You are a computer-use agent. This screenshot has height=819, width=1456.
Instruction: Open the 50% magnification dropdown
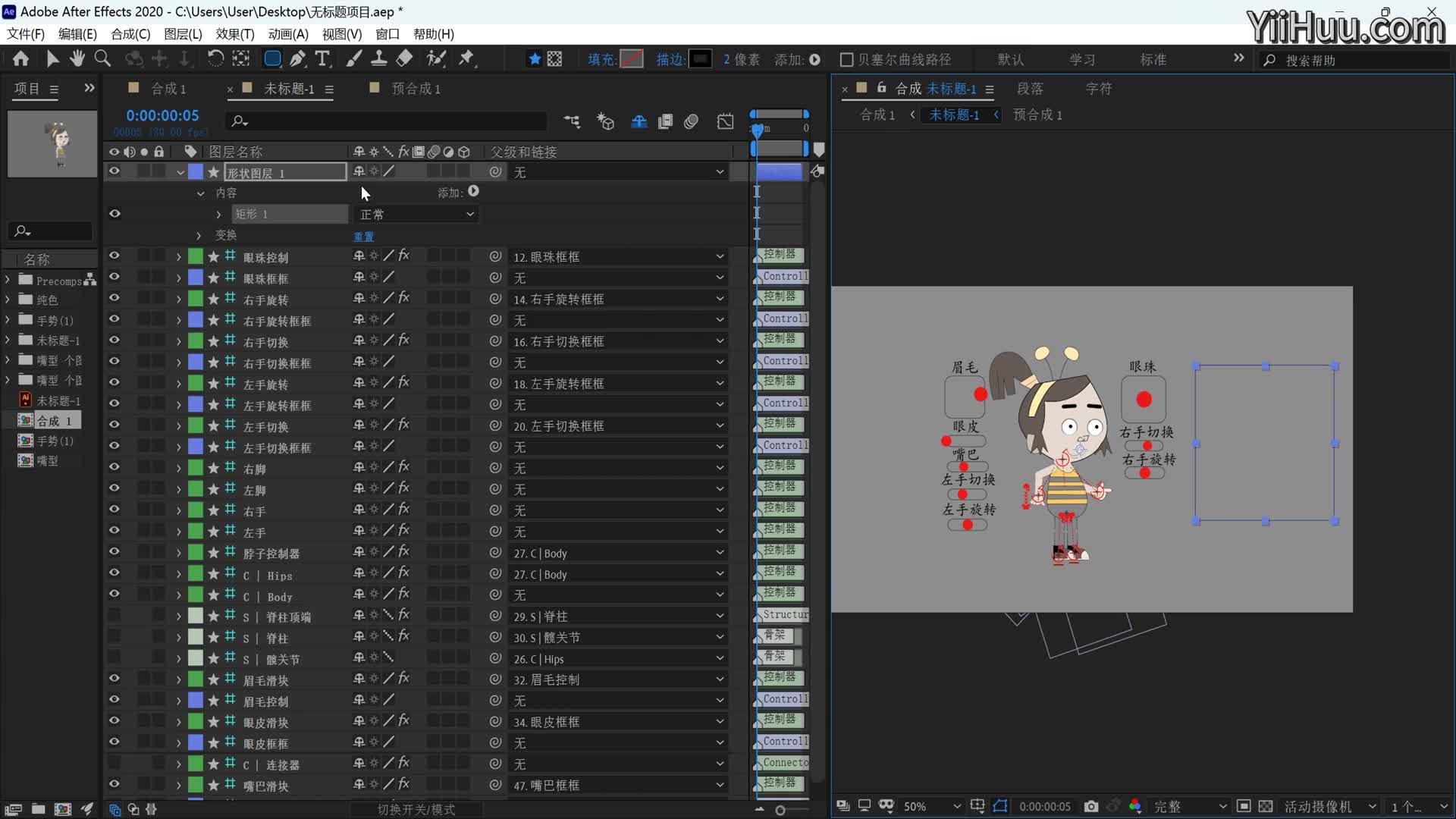click(931, 806)
